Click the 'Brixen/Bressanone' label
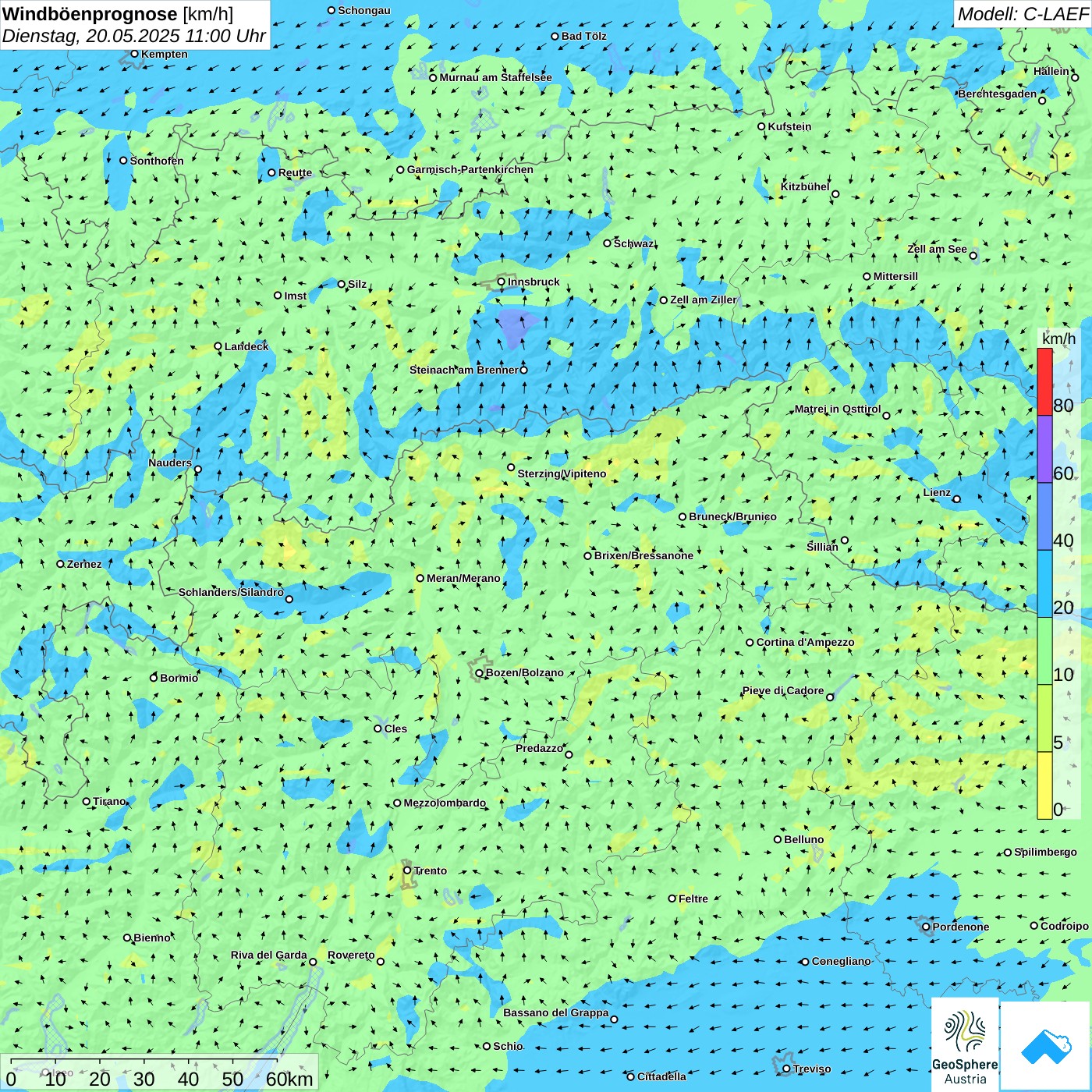The height and width of the screenshot is (1092, 1092). pyautogui.click(x=643, y=555)
